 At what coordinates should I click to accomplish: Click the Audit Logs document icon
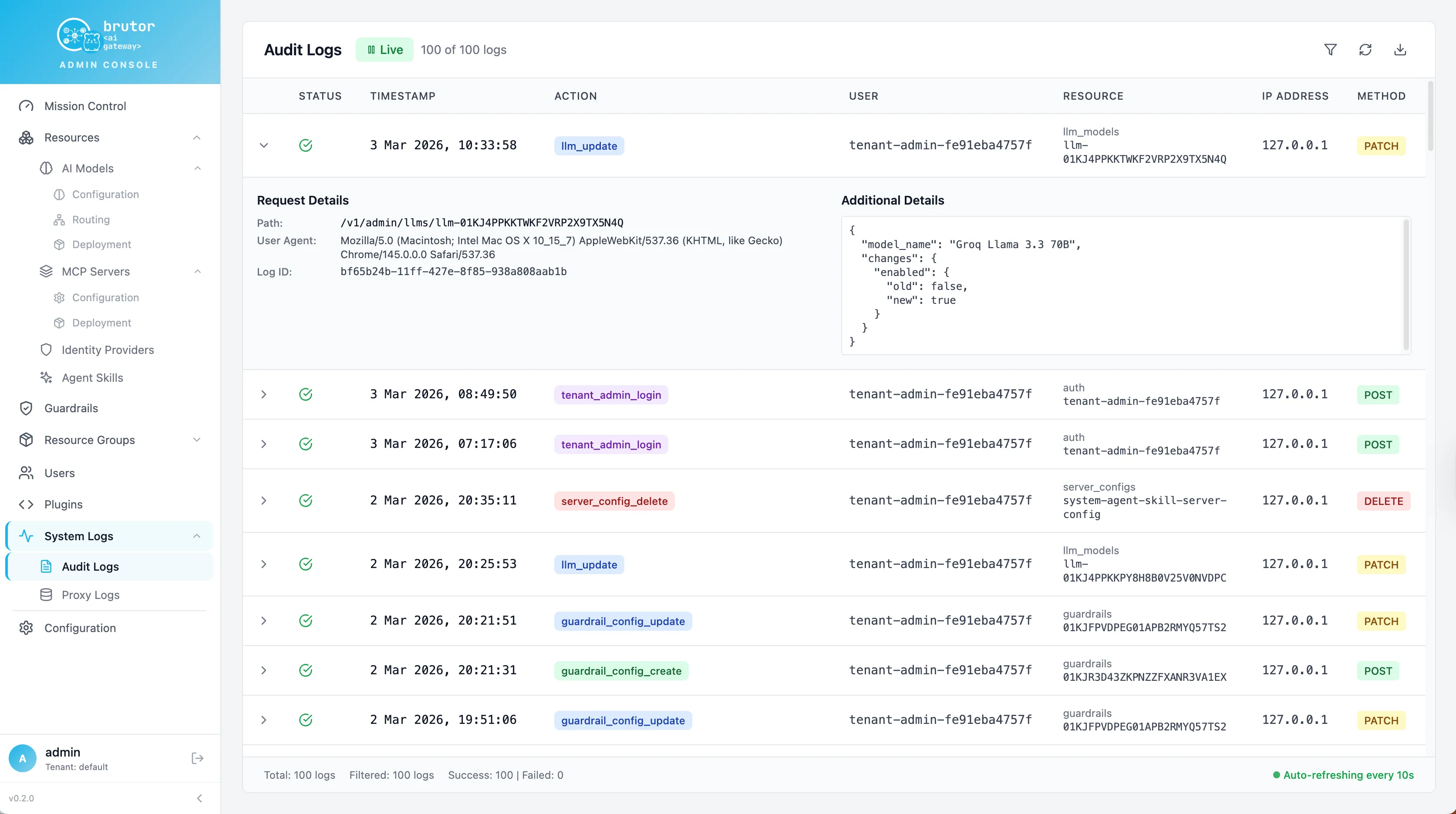(x=46, y=567)
